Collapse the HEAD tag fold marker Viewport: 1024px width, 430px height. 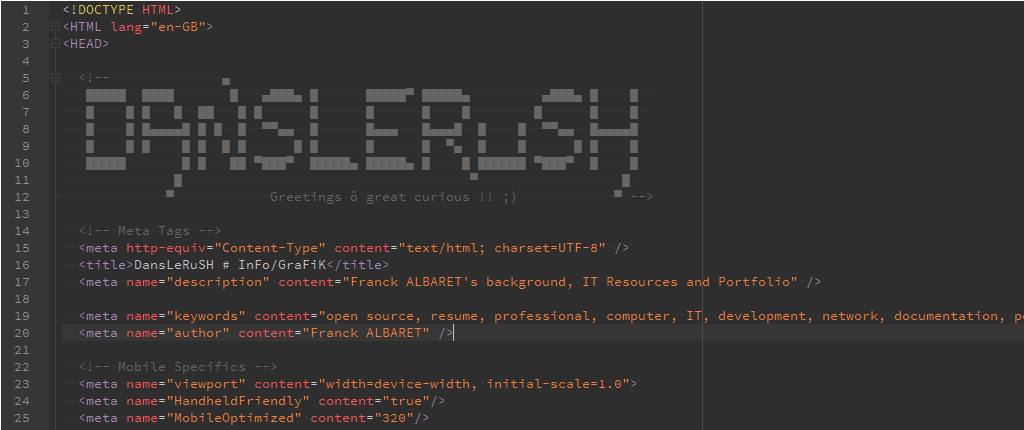[x=55, y=44]
